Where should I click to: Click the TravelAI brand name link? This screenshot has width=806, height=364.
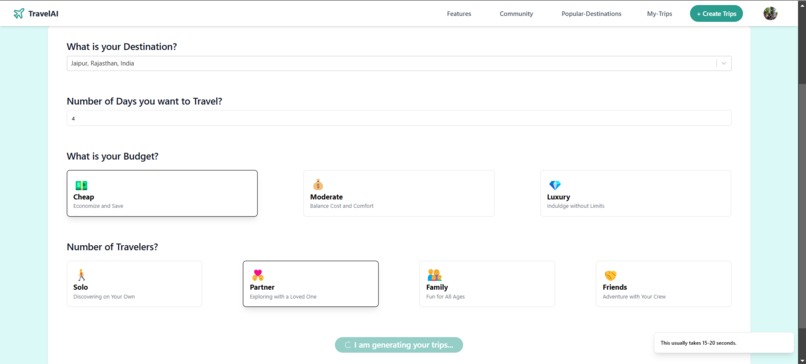[43, 14]
